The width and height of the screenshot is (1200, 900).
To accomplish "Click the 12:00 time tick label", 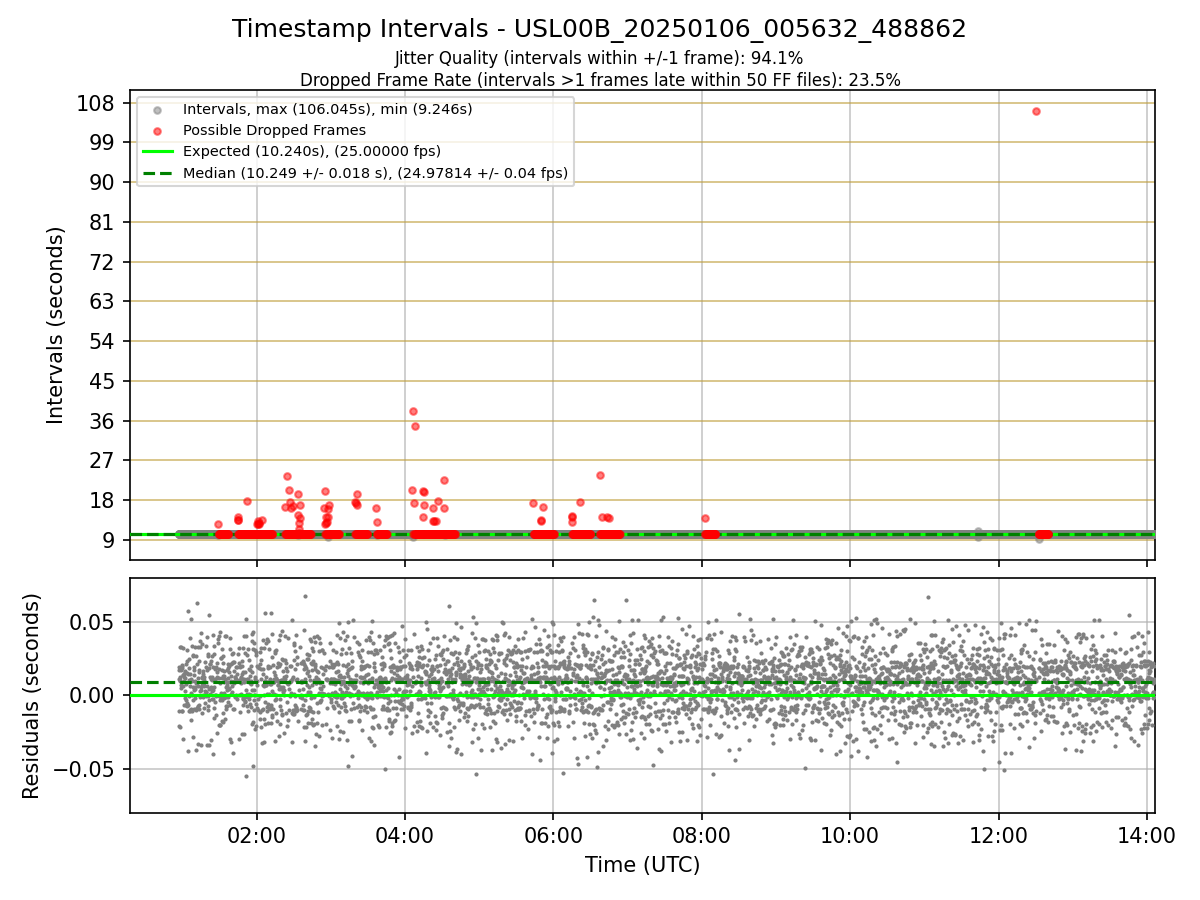I will [x=998, y=833].
